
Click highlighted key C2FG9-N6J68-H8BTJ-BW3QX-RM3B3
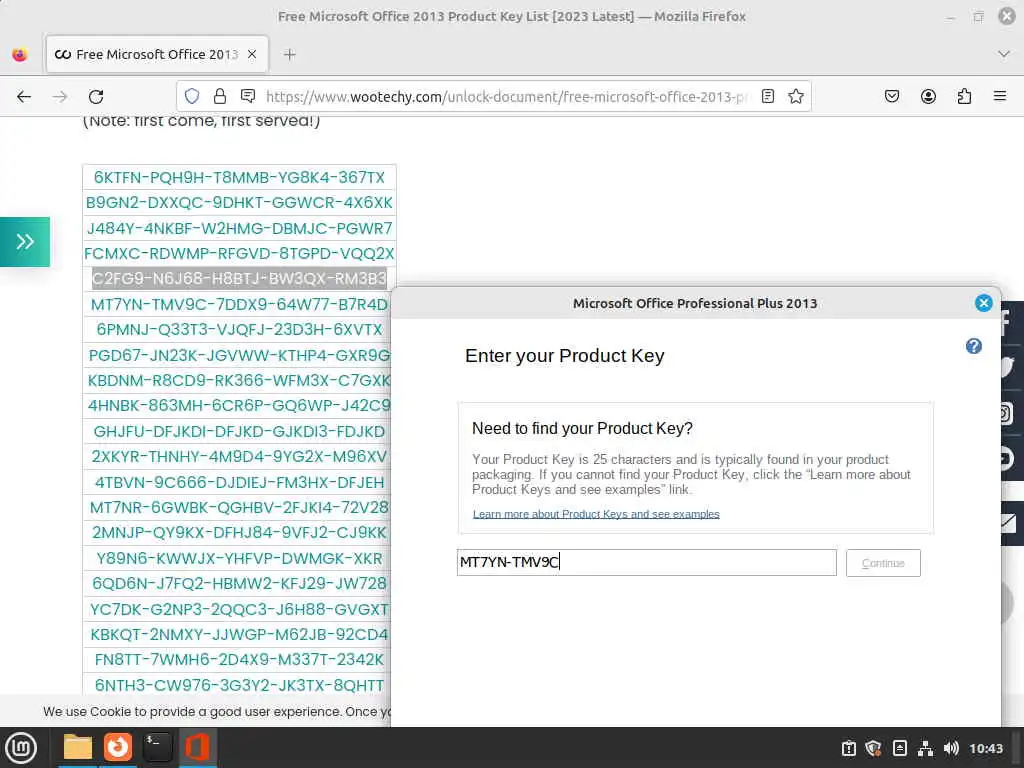(239, 279)
